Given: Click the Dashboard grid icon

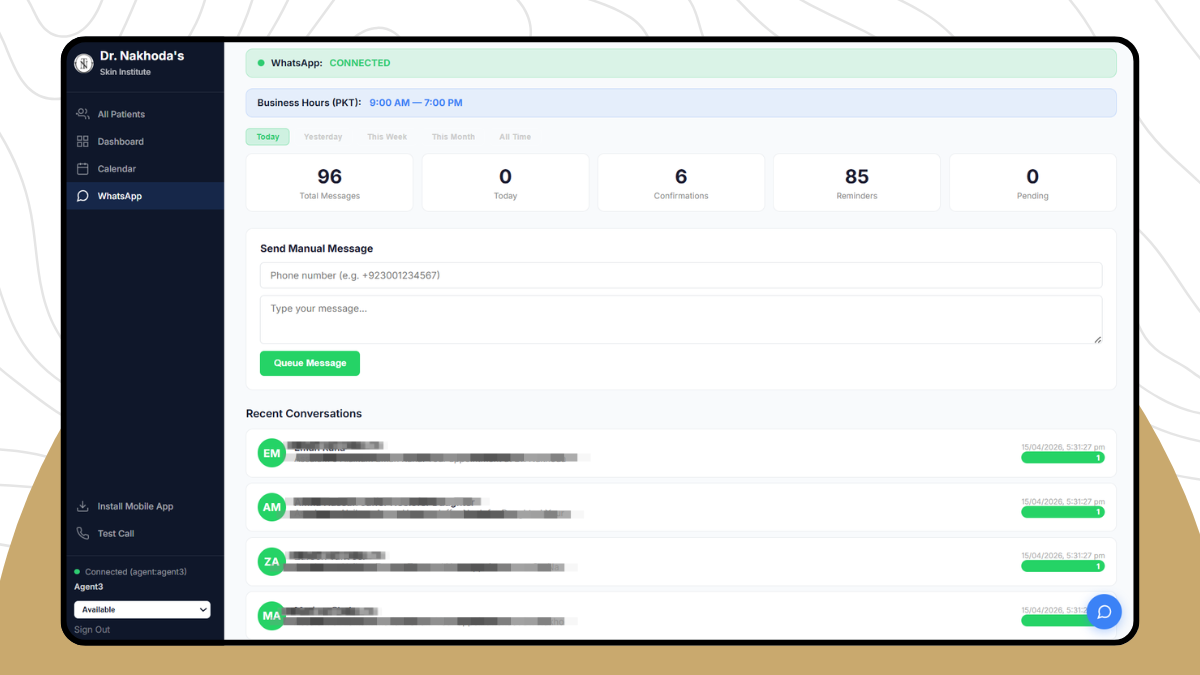Looking at the screenshot, I should point(83,141).
